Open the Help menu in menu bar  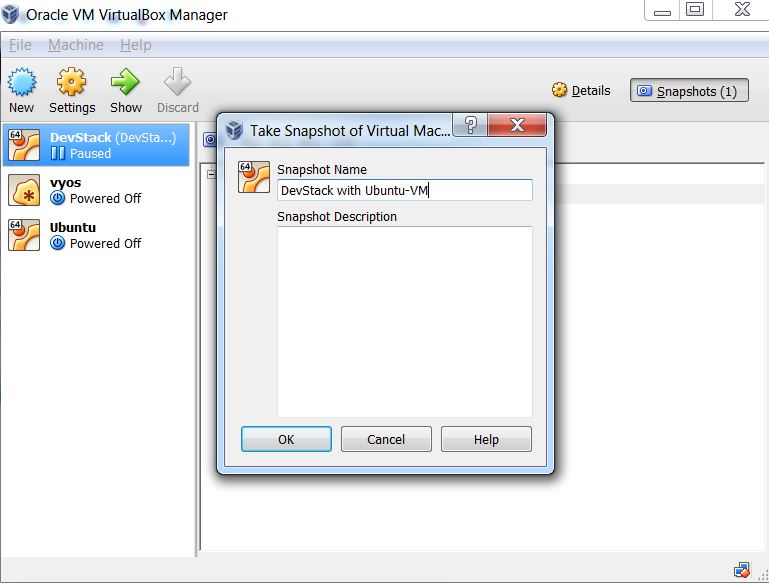coord(136,45)
